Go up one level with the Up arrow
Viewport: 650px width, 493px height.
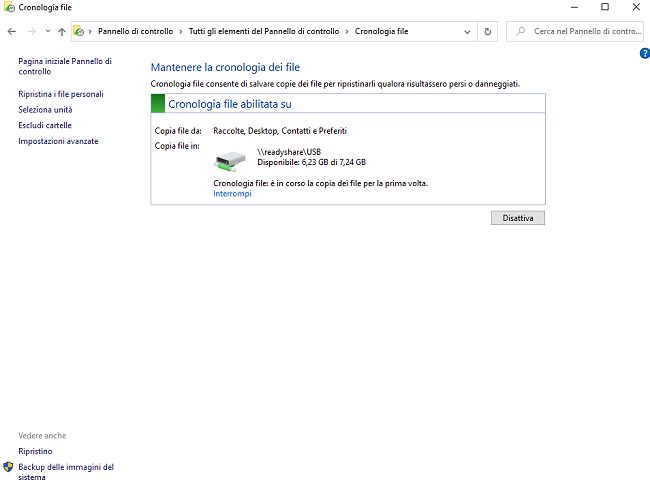pos(62,32)
